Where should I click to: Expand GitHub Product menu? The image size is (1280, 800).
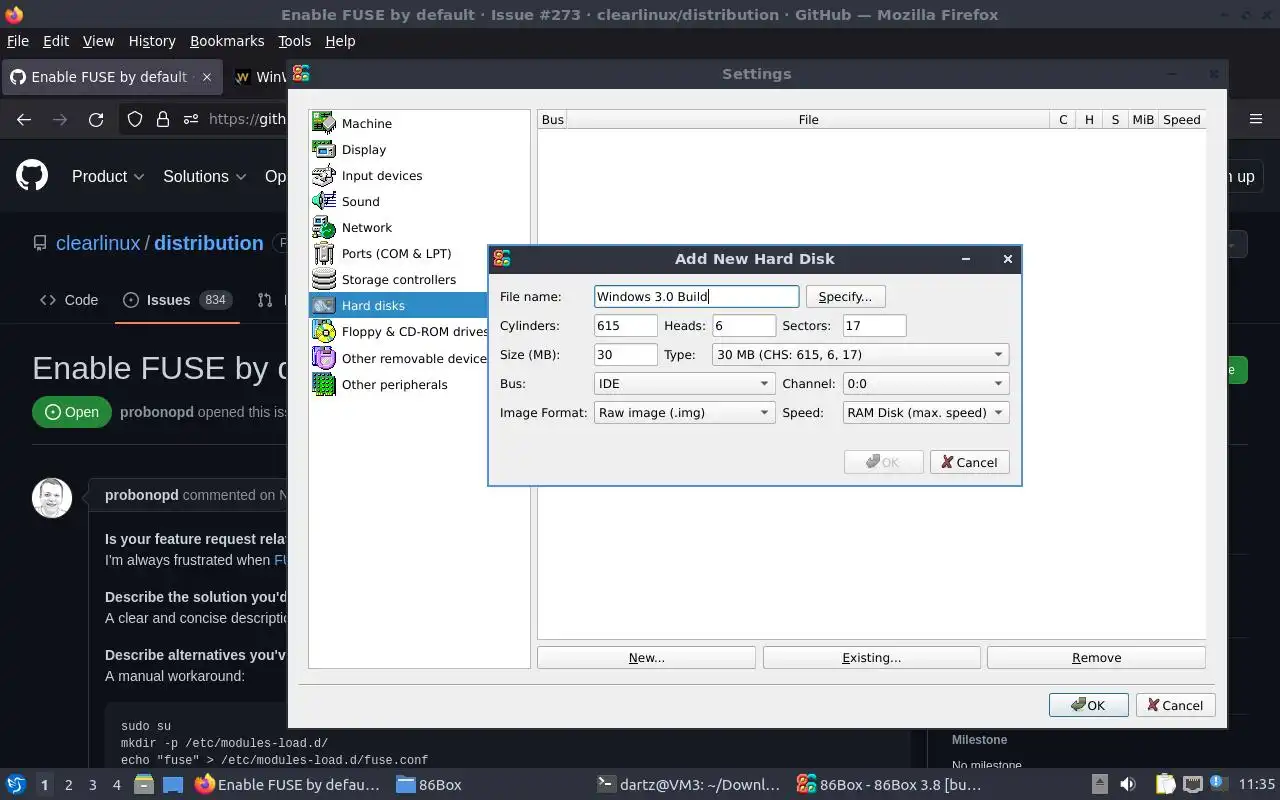(x=108, y=176)
